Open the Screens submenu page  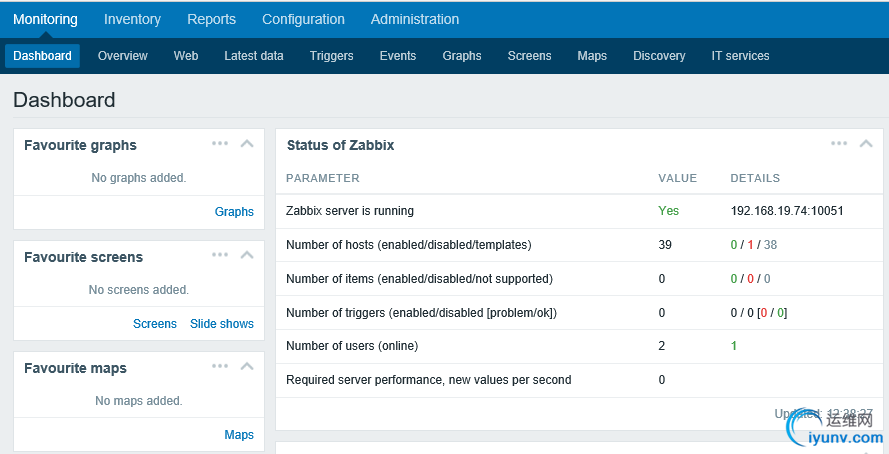[x=530, y=56]
